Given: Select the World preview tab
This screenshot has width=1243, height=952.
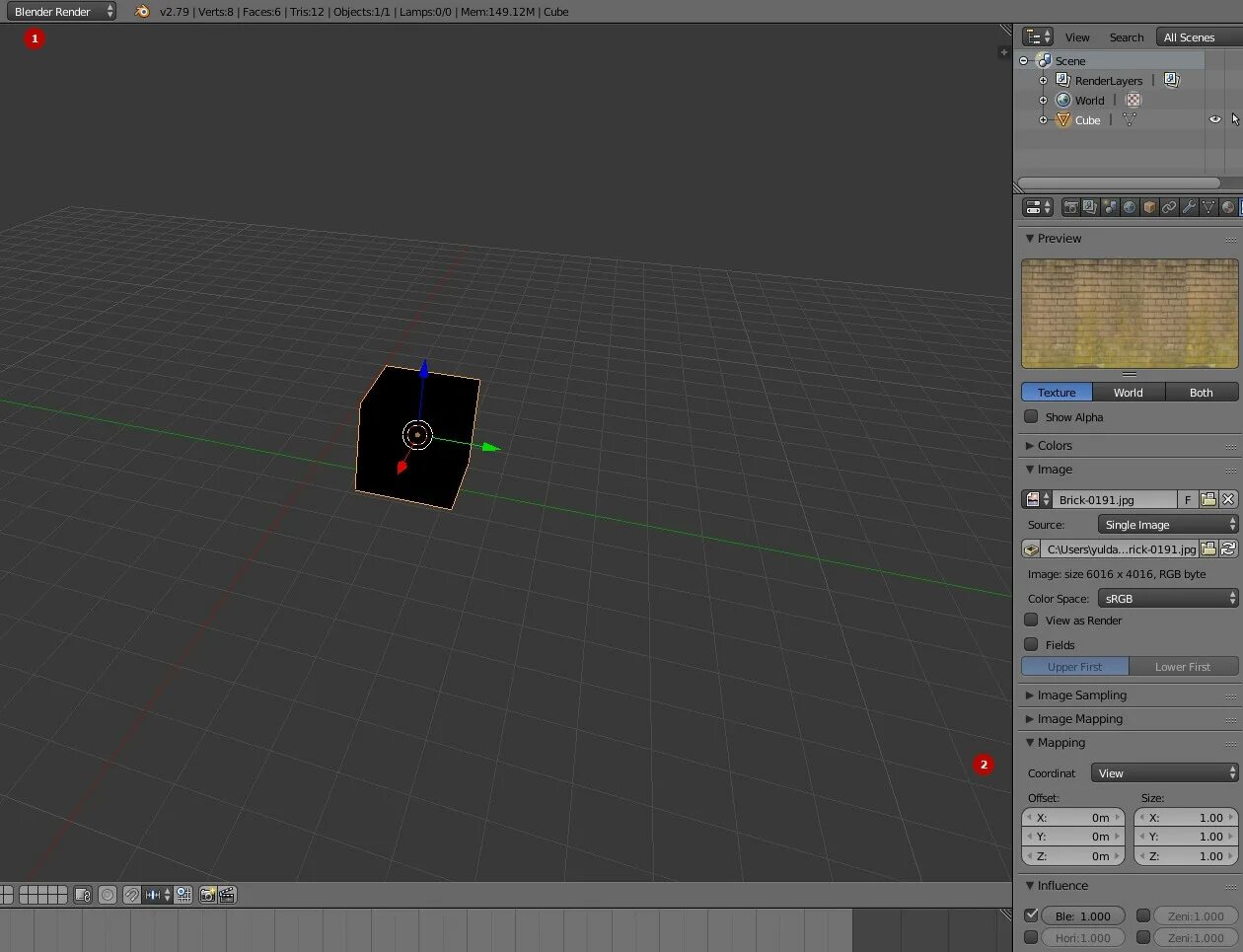Looking at the screenshot, I should pyautogui.click(x=1129, y=392).
